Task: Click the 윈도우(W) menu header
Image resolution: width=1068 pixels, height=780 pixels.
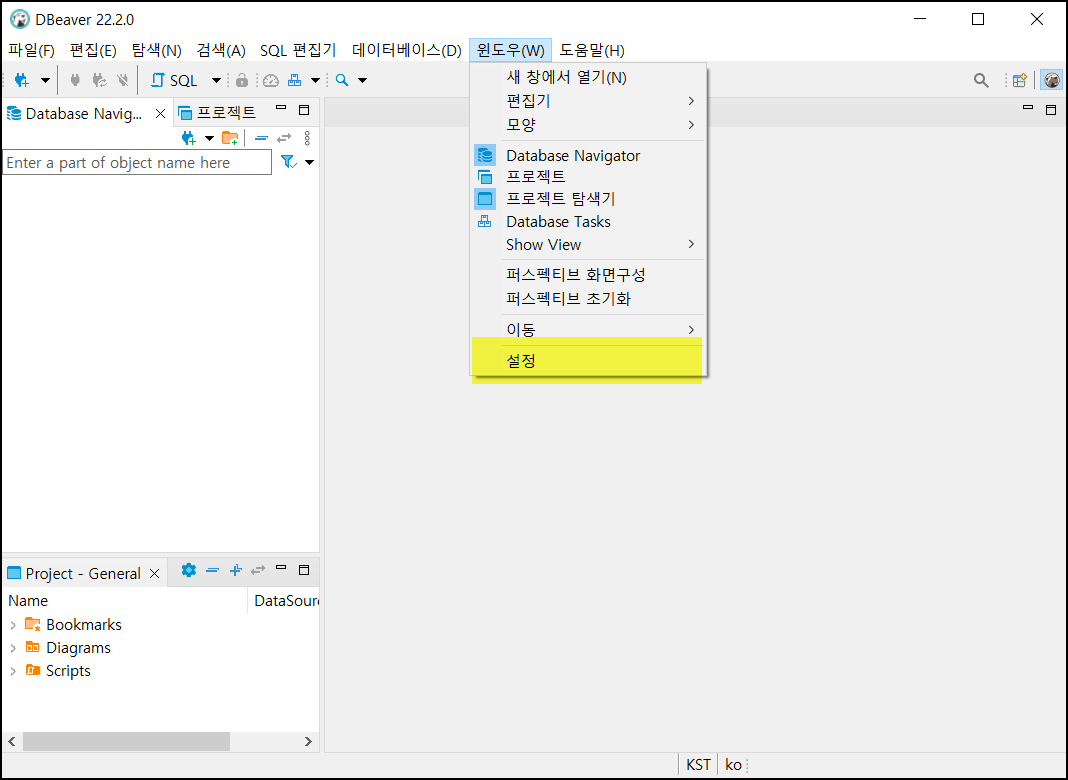Action: tap(510, 50)
